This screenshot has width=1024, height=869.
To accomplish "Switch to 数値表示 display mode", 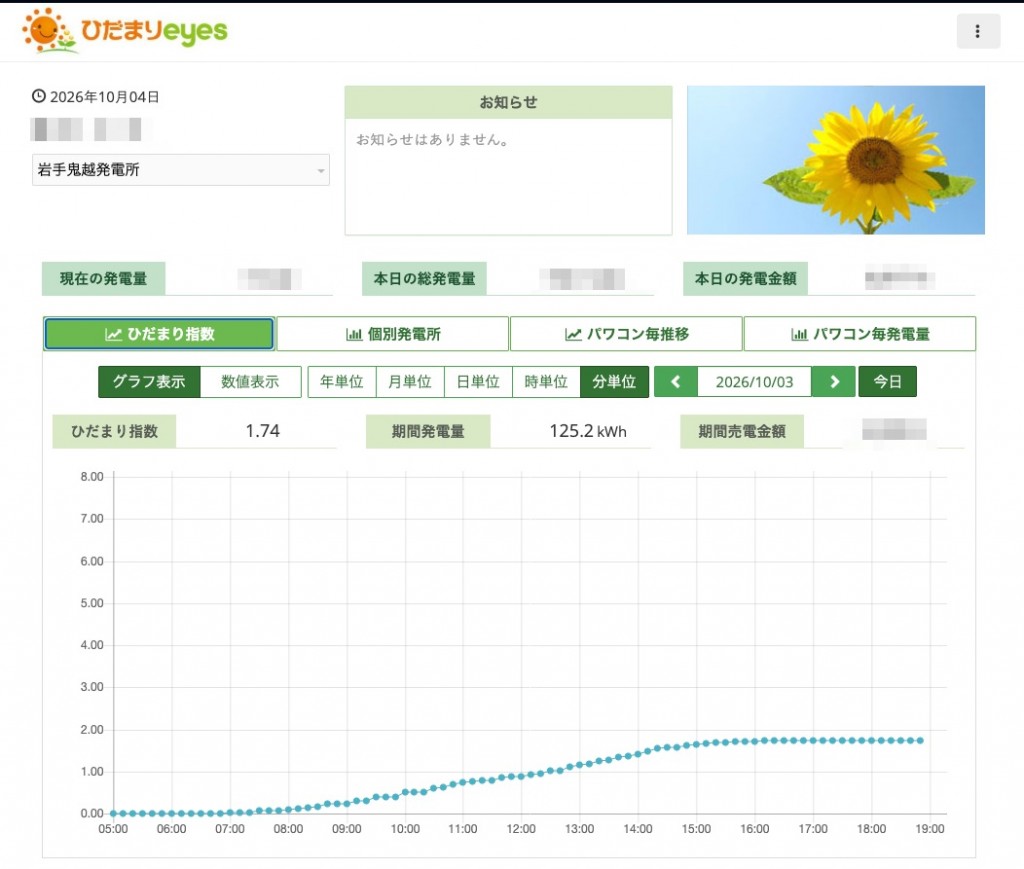I will [x=250, y=382].
